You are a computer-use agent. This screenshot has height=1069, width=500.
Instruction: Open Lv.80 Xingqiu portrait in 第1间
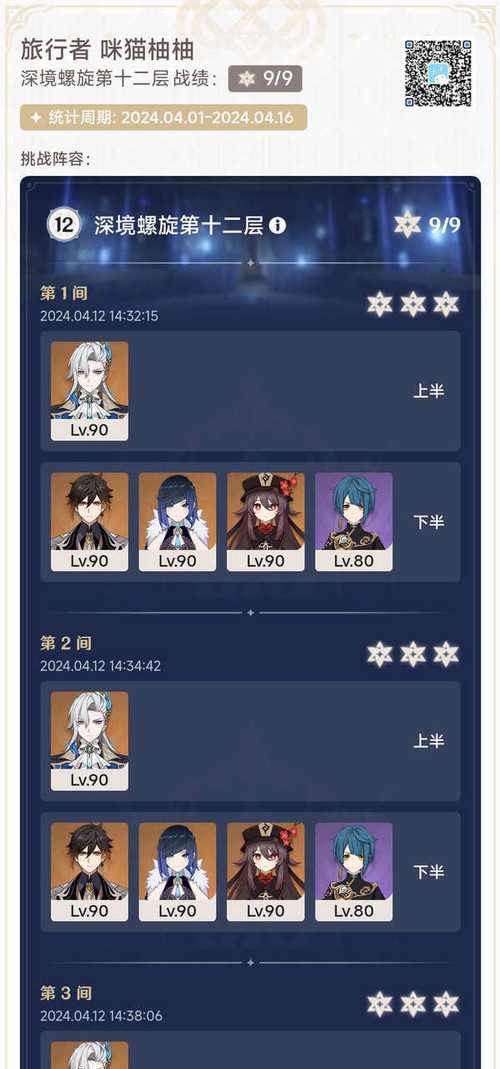[353, 522]
